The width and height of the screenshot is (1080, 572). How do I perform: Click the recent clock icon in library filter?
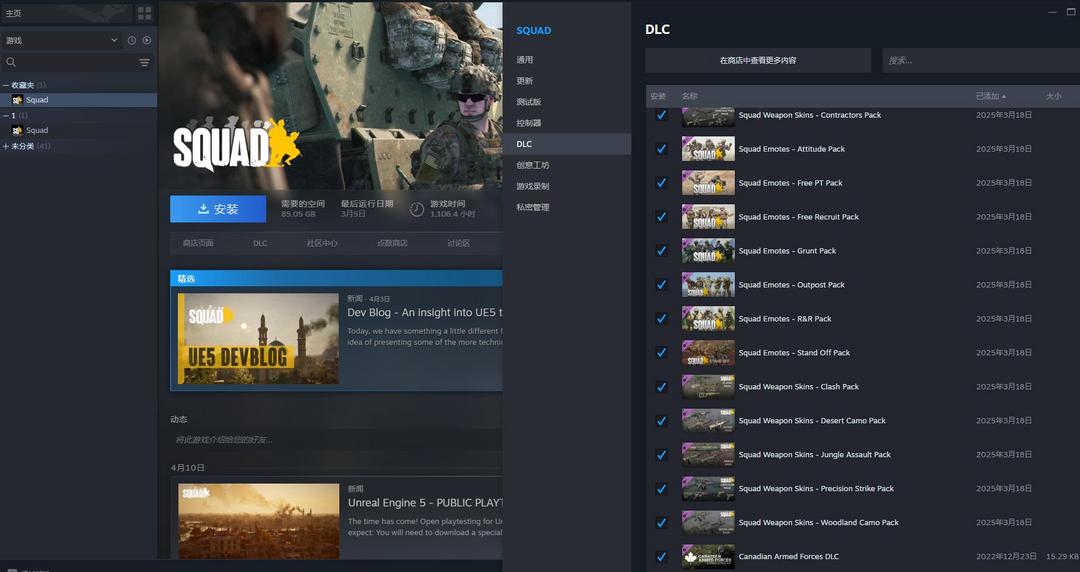tap(132, 41)
